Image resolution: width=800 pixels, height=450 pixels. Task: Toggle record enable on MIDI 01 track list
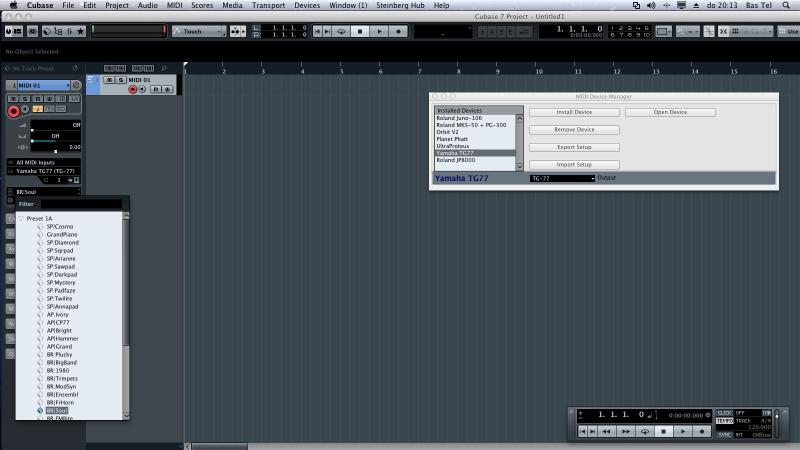click(x=133, y=90)
